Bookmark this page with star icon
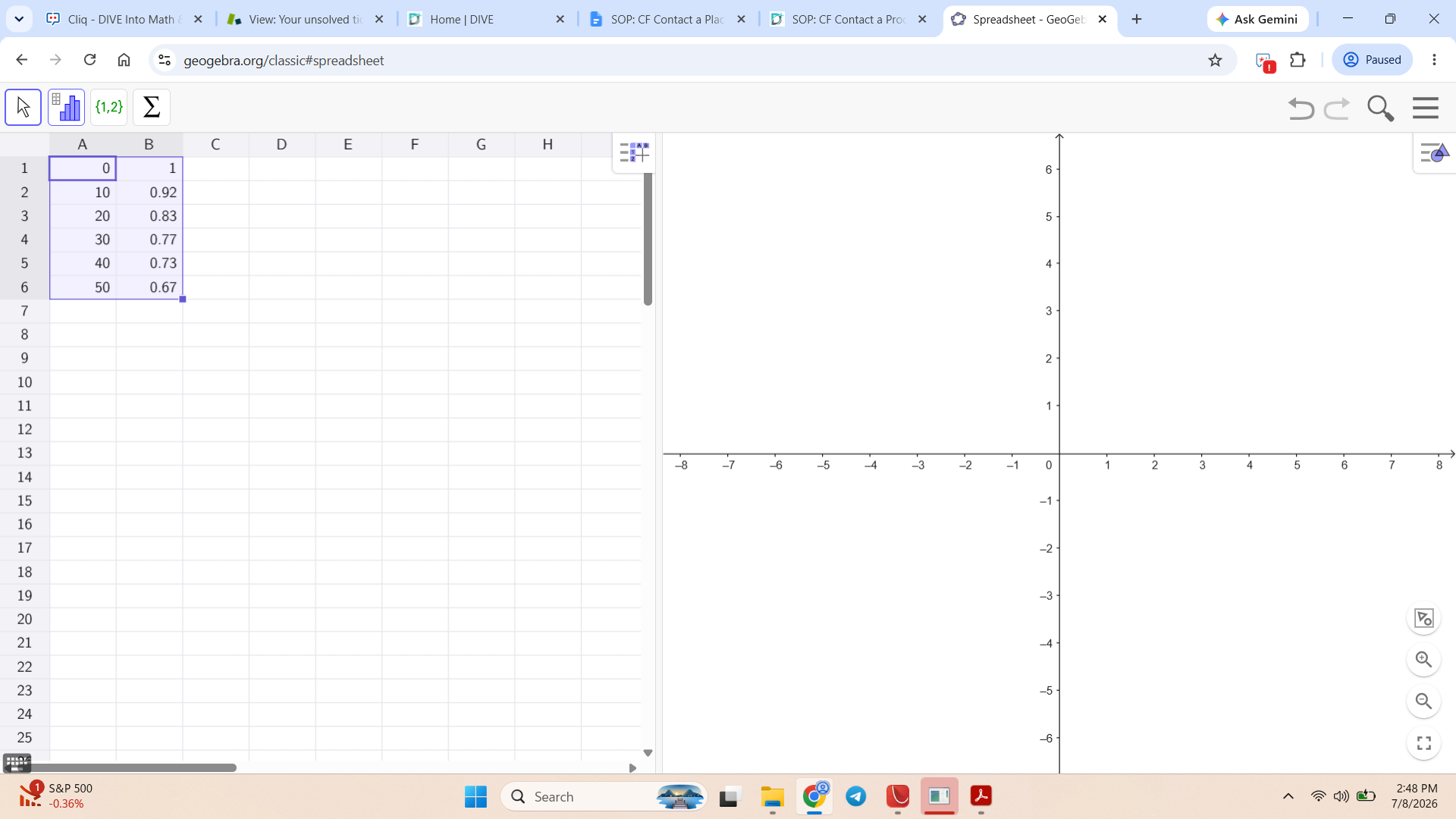This screenshot has height=819, width=1456. point(1215,60)
